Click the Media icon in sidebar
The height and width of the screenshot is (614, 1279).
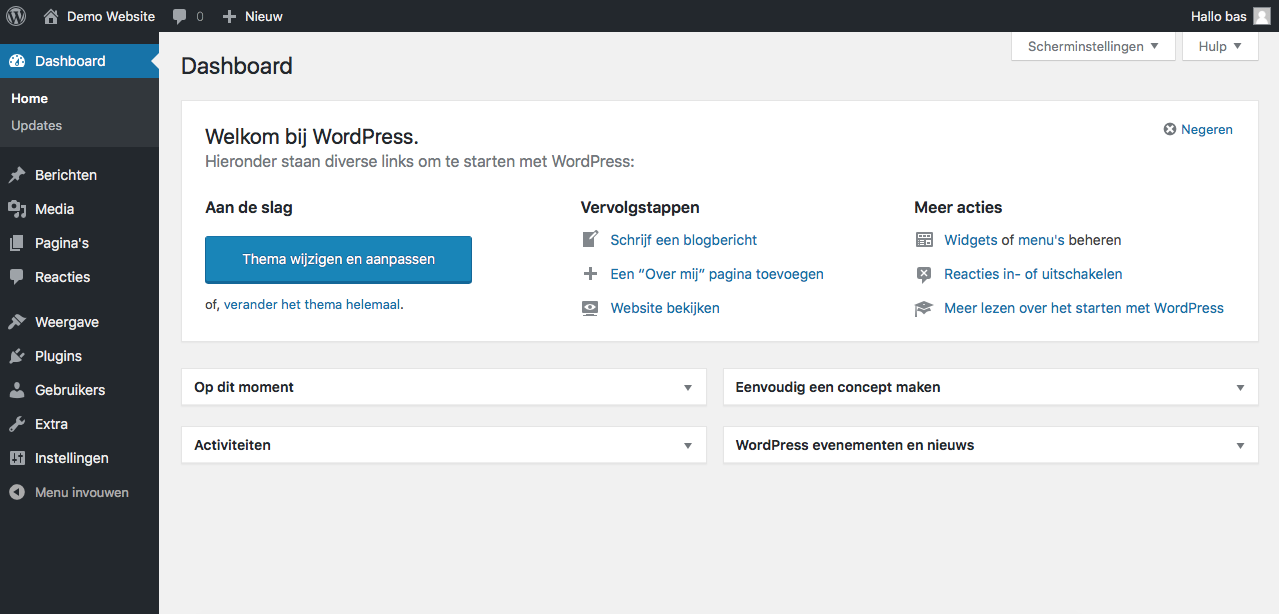coord(17,209)
